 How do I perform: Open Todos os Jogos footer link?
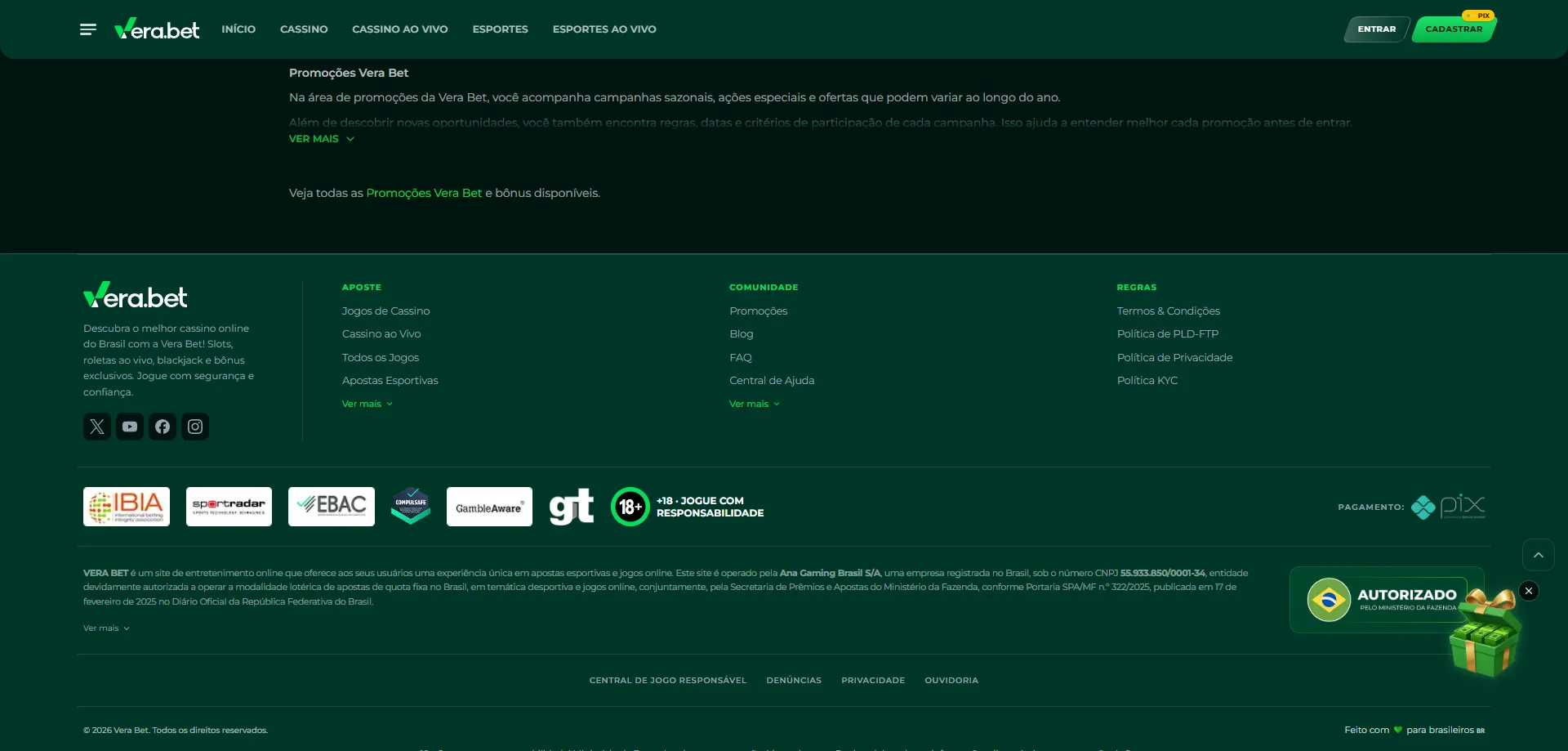pyautogui.click(x=381, y=358)
